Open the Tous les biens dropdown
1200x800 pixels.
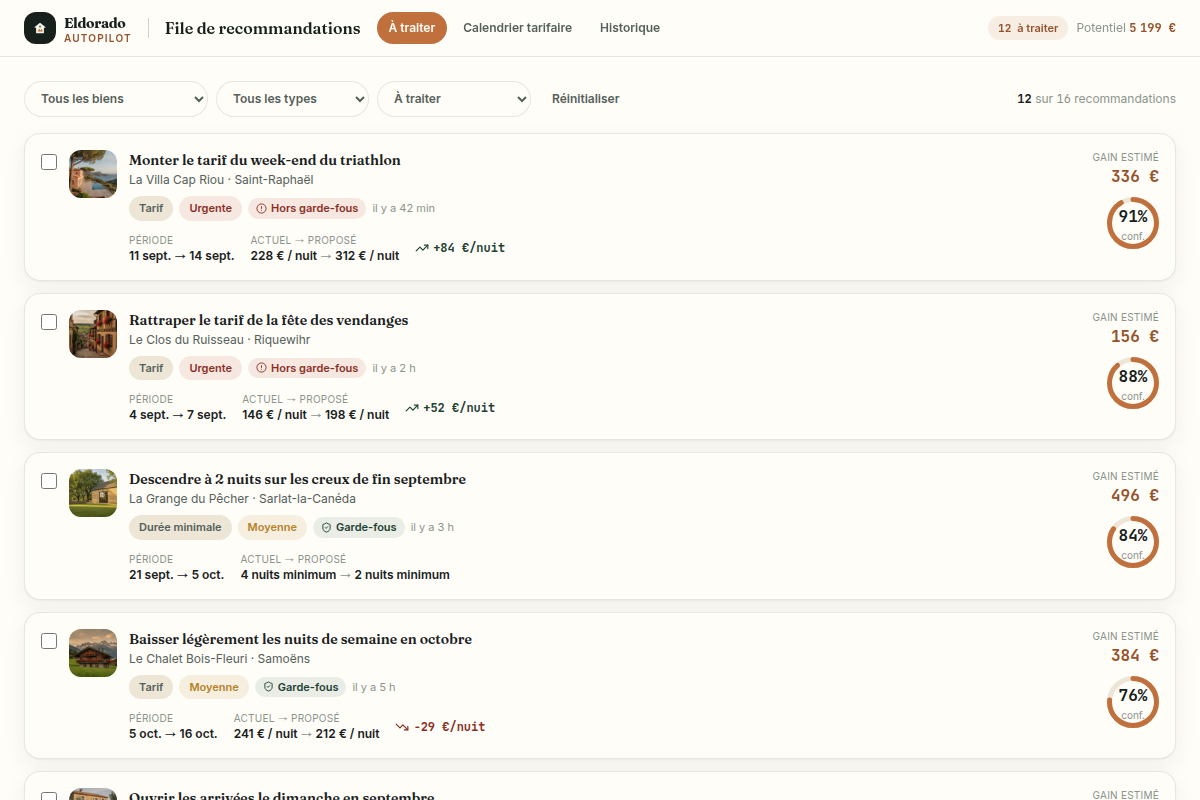(116, 99)
